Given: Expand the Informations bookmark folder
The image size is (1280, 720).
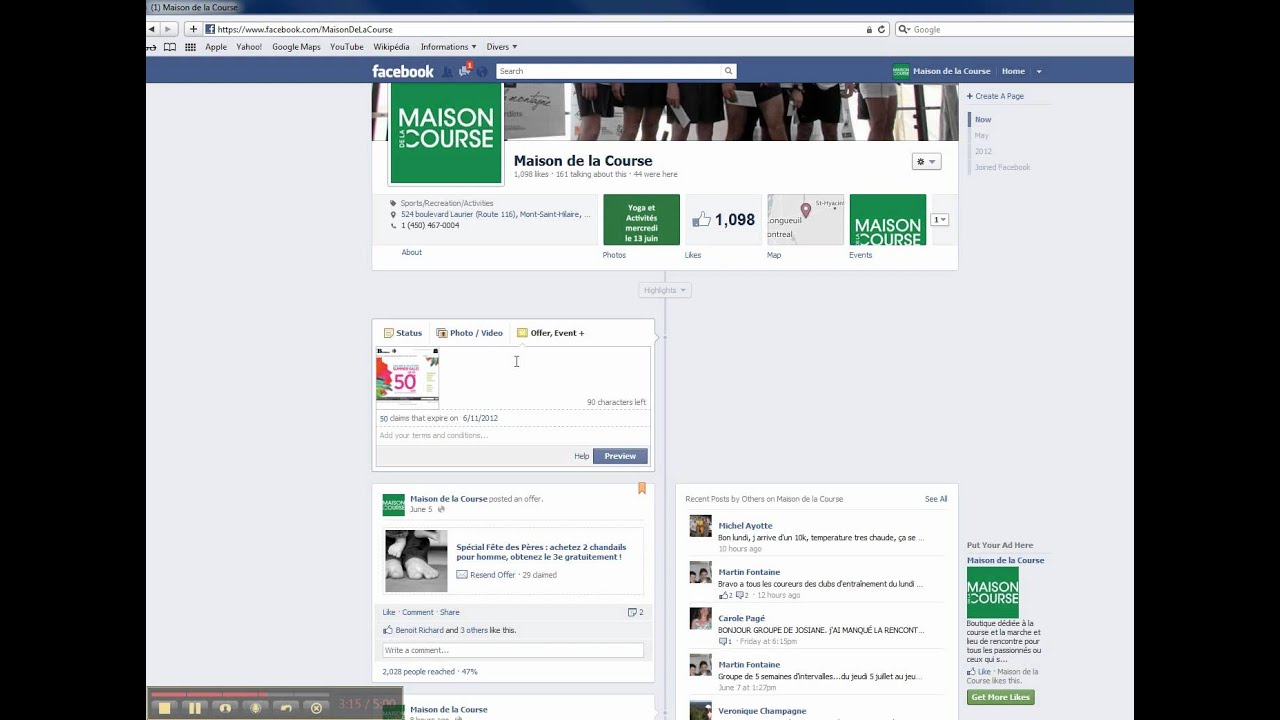Looking at the screenshot, I should pos(448,47).
